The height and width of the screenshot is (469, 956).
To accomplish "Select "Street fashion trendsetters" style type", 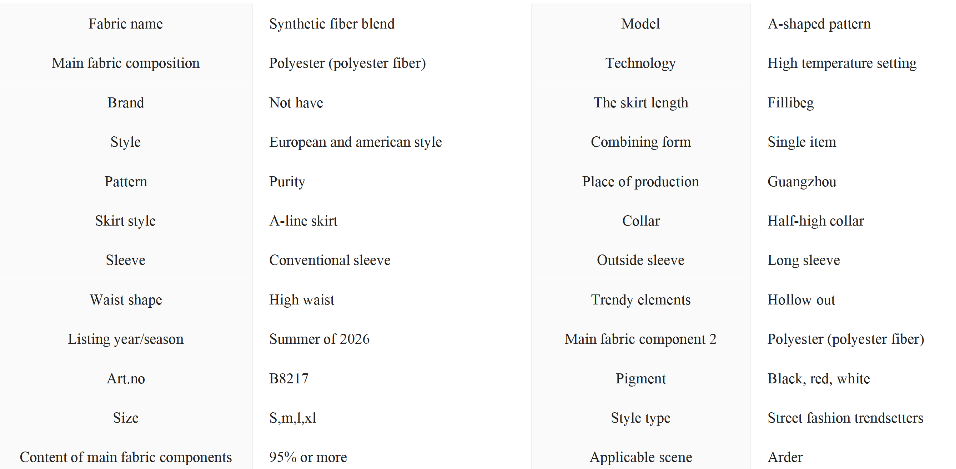I will tap(845, 418).
